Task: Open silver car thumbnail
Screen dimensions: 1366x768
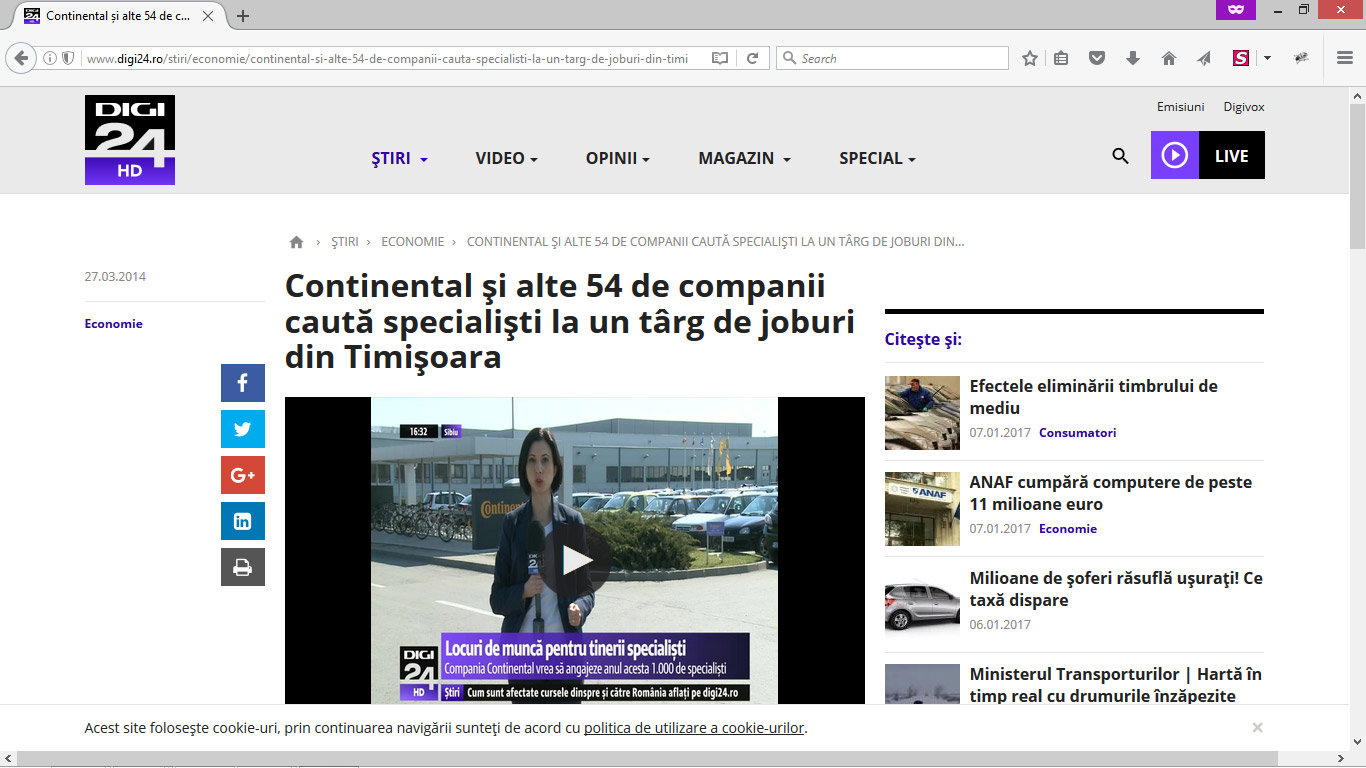Action: [x=922, y=605]
